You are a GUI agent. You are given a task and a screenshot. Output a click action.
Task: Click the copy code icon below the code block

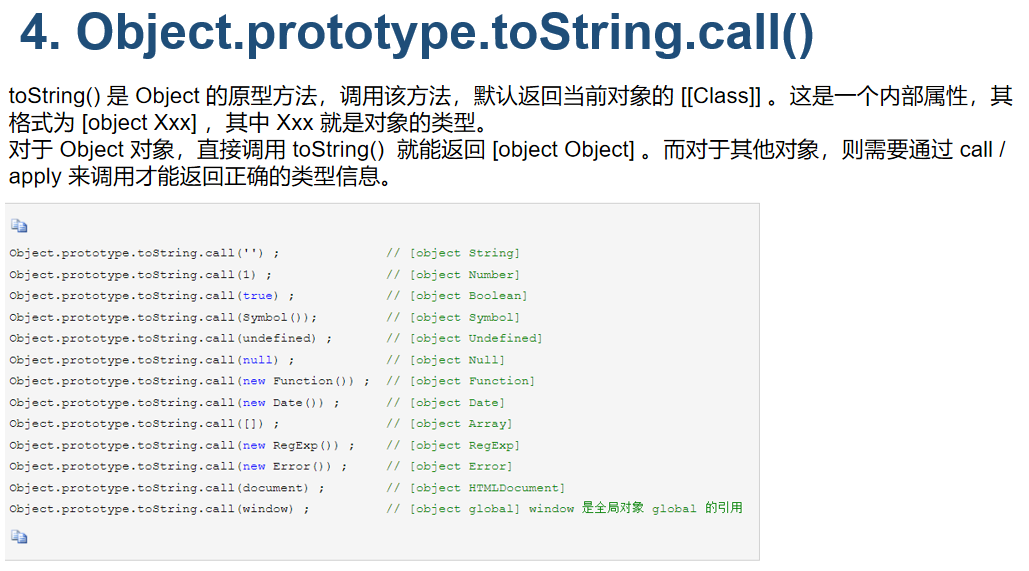pyautogui.click(x=19, y=537)
